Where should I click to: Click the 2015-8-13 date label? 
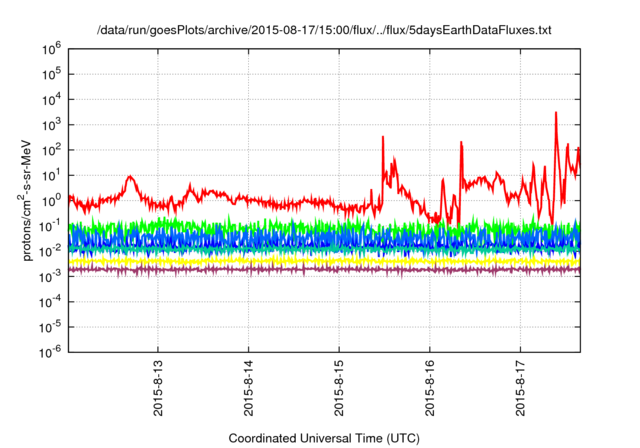tap(158, 388)
